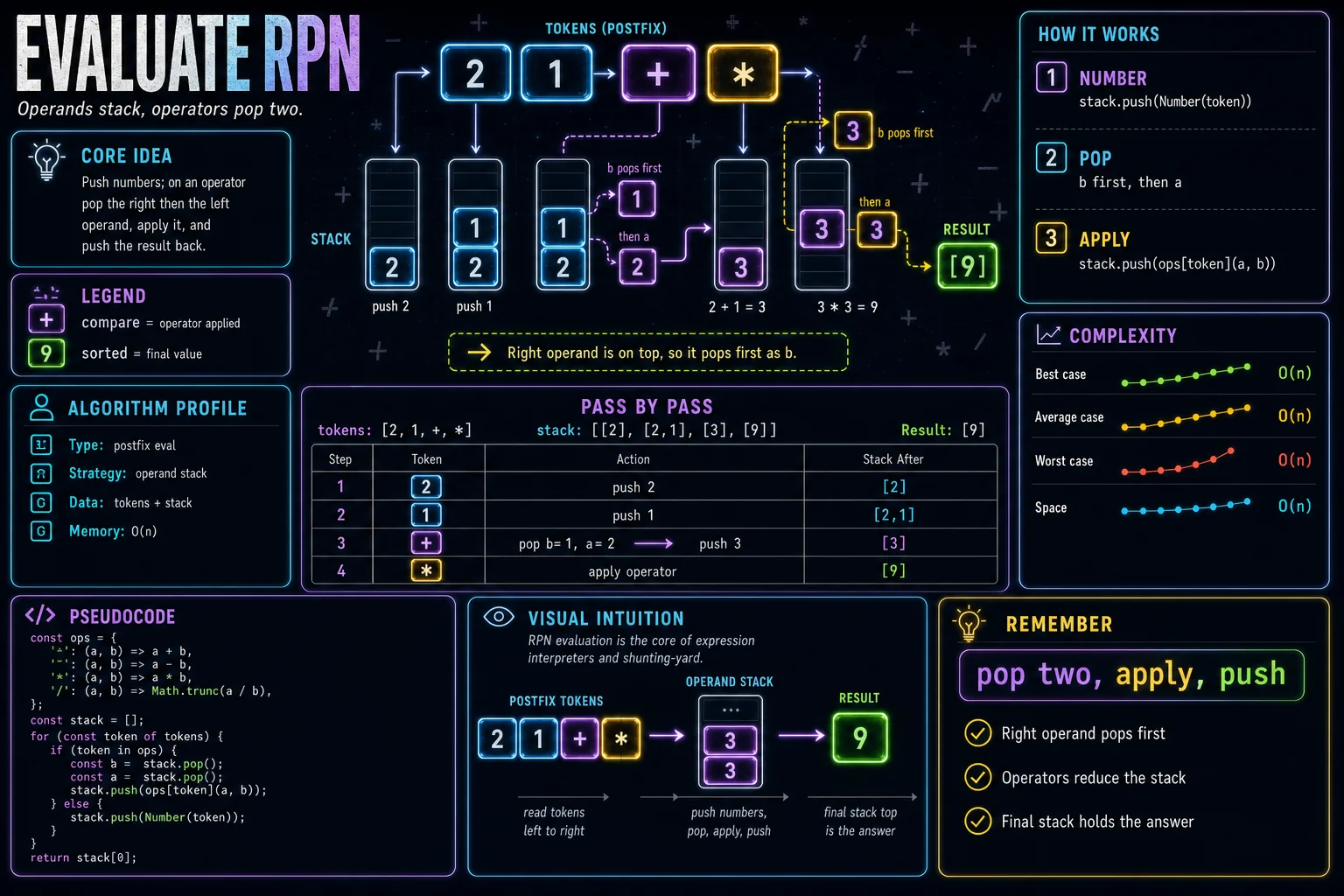Click the EVALUATE RPN title

(x=189, y=54)
